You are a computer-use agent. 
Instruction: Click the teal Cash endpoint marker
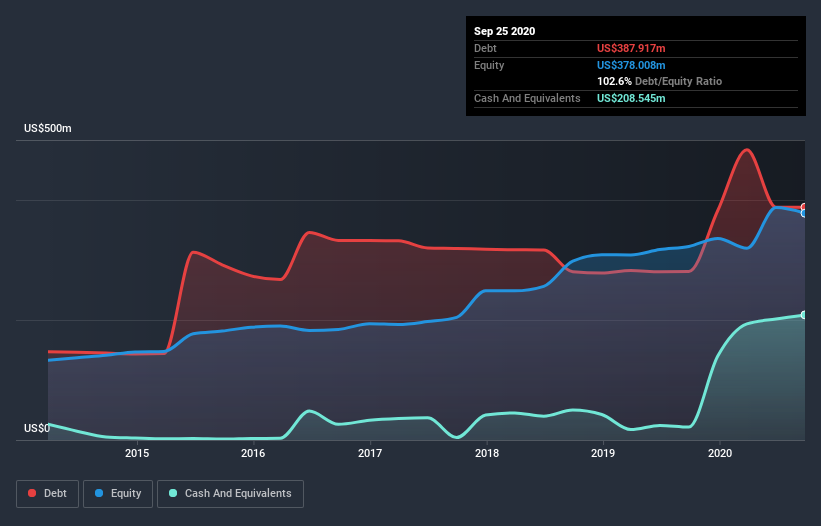click(804, 315)
